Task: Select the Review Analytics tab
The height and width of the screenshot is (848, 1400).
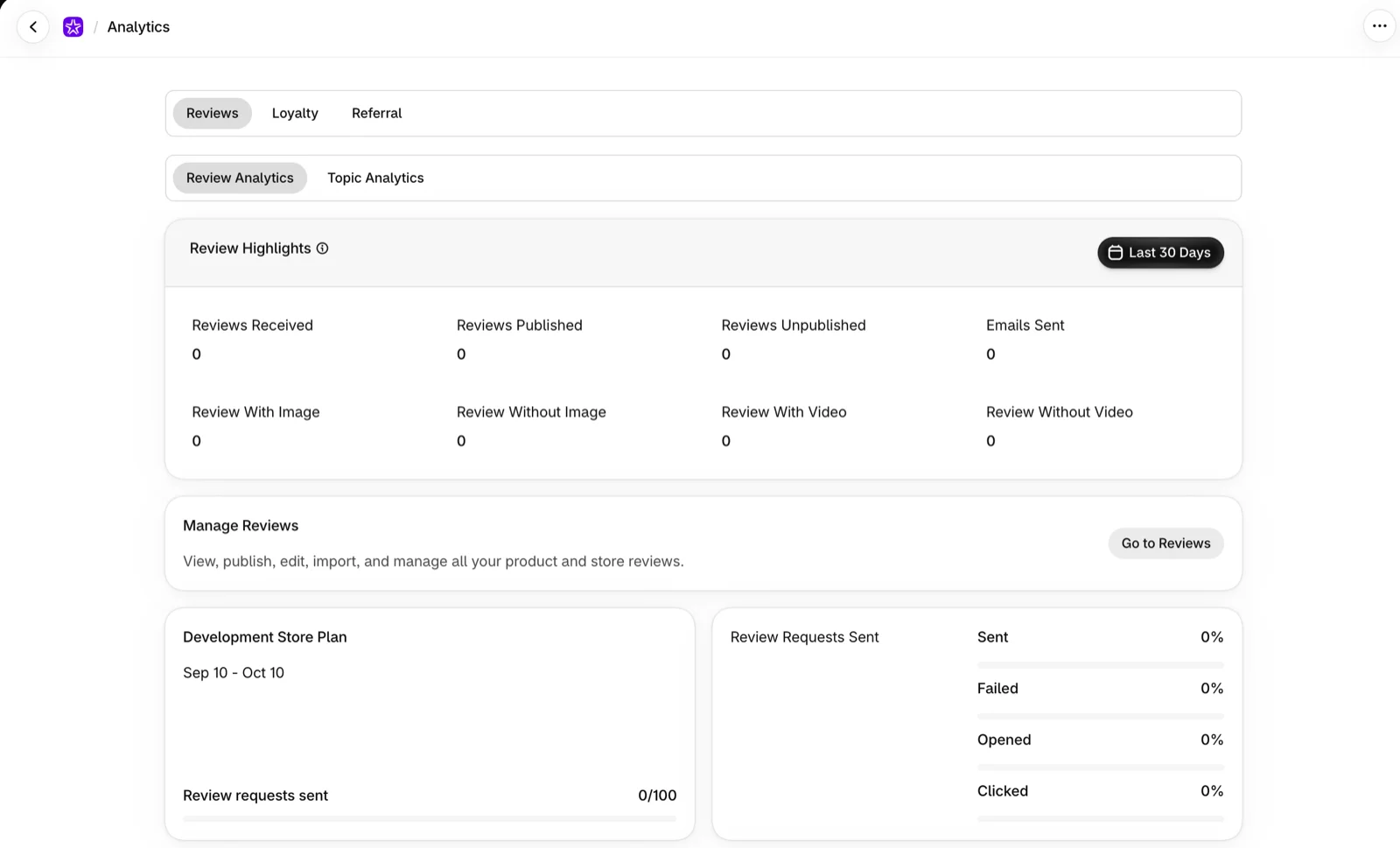Action: pos(240,179)
